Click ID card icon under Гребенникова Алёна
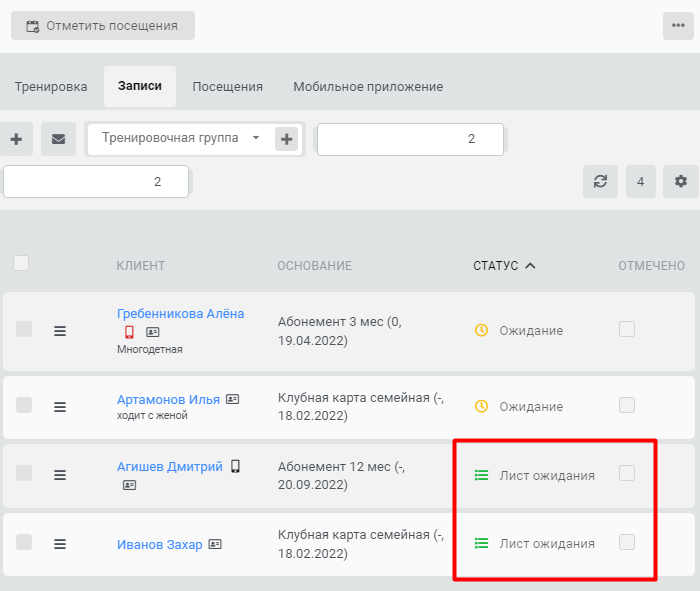 click(153, 332)
